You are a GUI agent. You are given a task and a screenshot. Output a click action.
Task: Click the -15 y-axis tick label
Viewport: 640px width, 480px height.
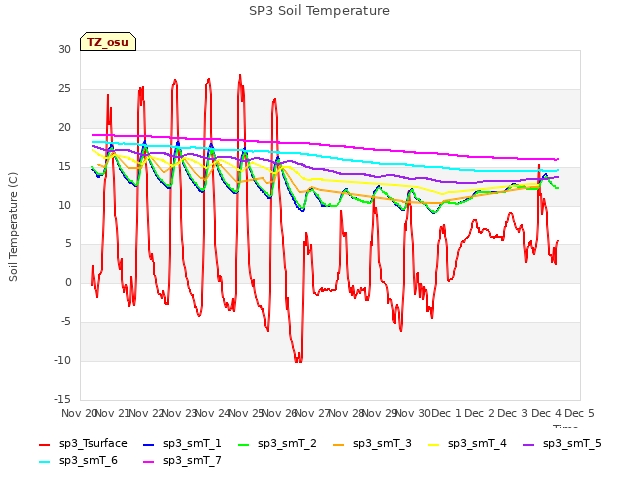(62, 399)
